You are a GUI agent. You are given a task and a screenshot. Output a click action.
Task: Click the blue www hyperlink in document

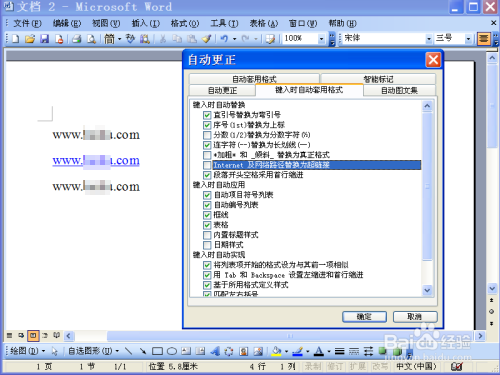pyautogui.click(x=96, y=161)
